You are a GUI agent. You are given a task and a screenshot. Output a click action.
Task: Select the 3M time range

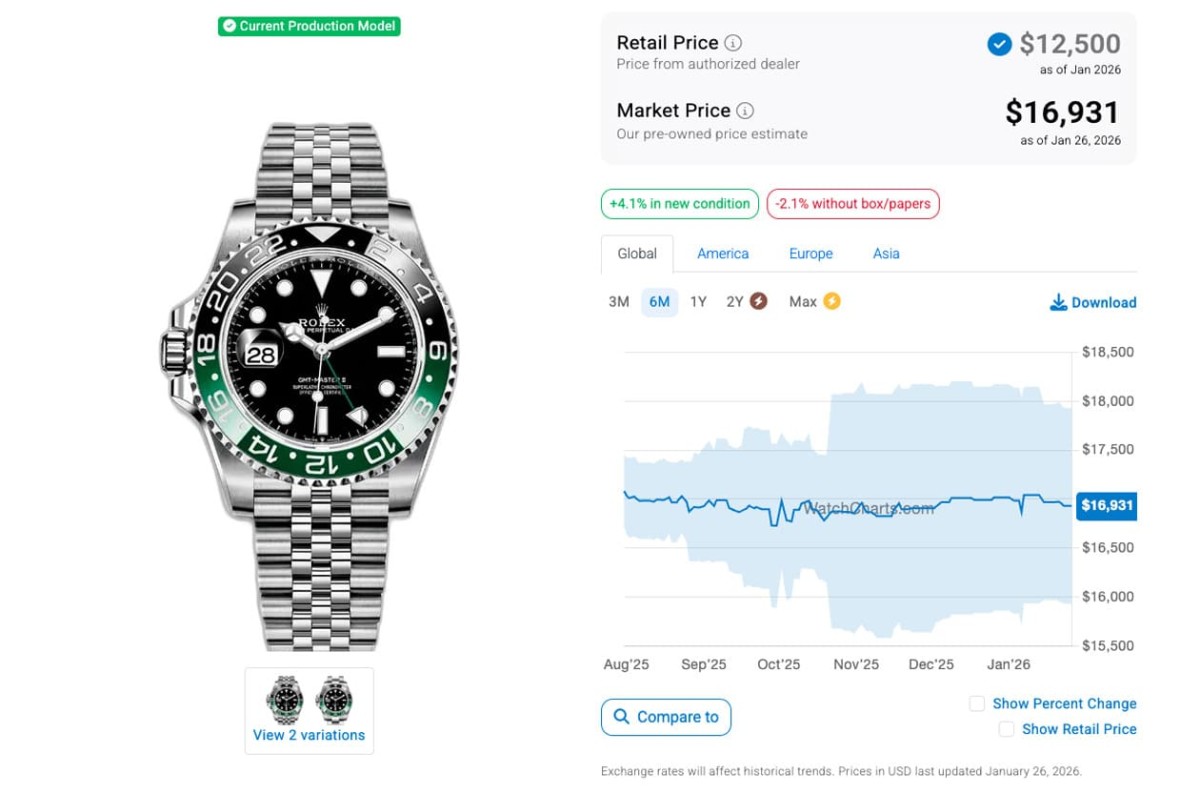click(619, 301)
